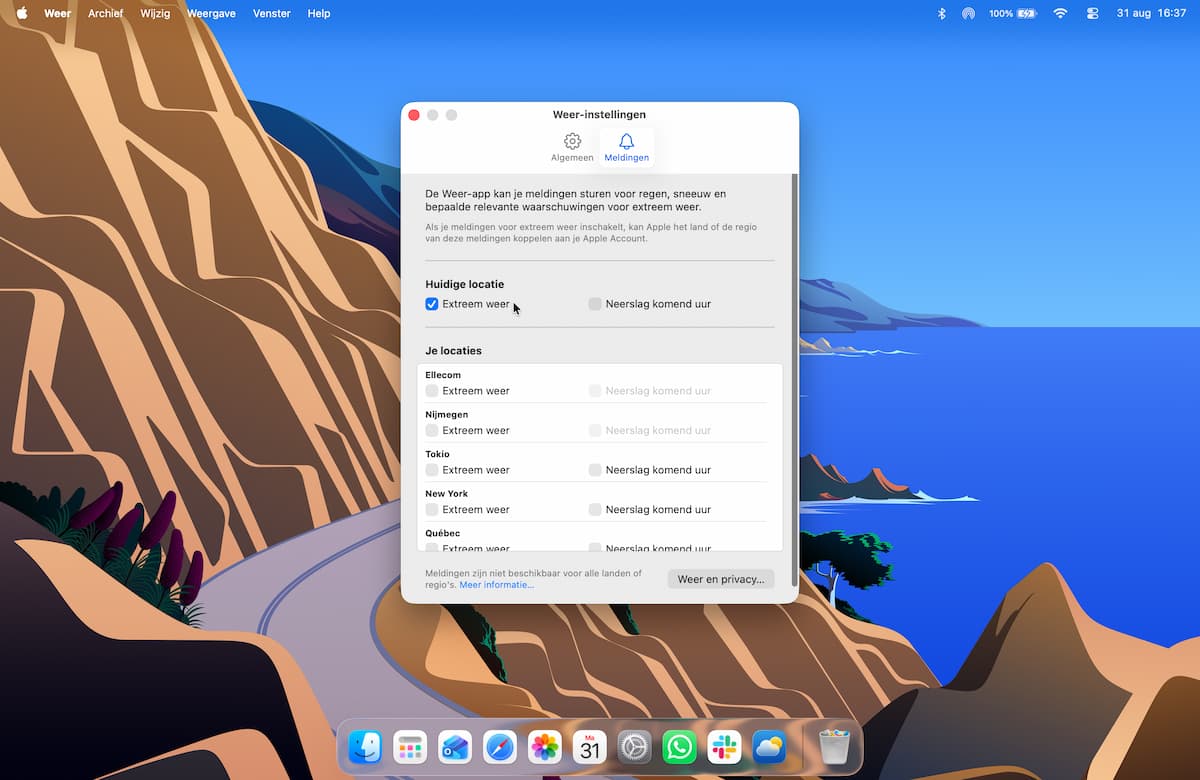Viewport: 1200px width, 780px height.
Task: Enable Neerslag komend uur for Tokio
Action: 595,470
